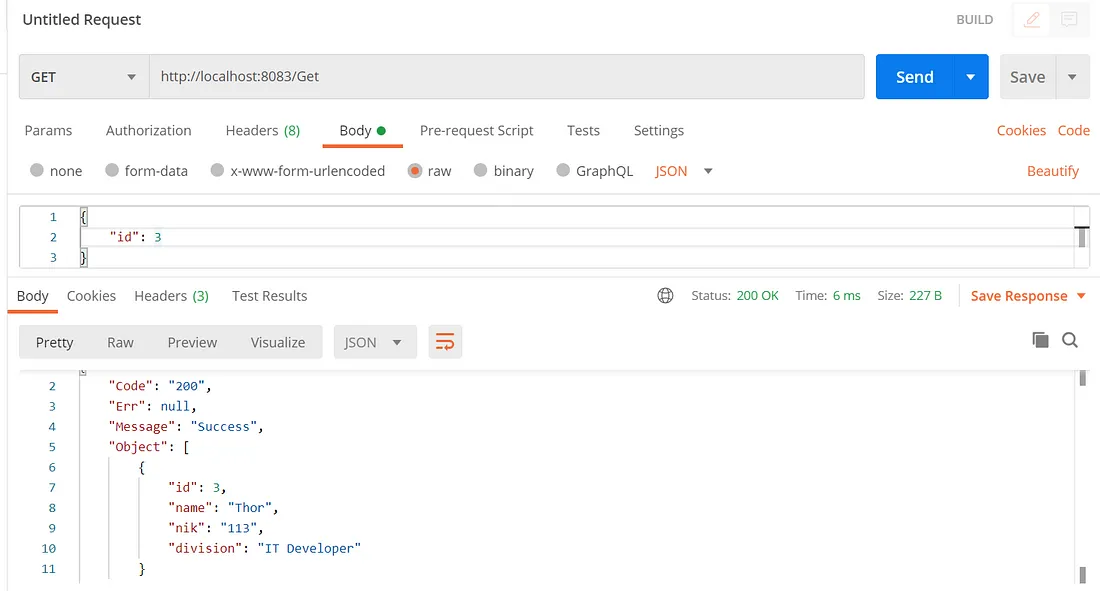1100x591 pixels.
Task: Open the Pre-request Script tab
Action: coord(476,131)
